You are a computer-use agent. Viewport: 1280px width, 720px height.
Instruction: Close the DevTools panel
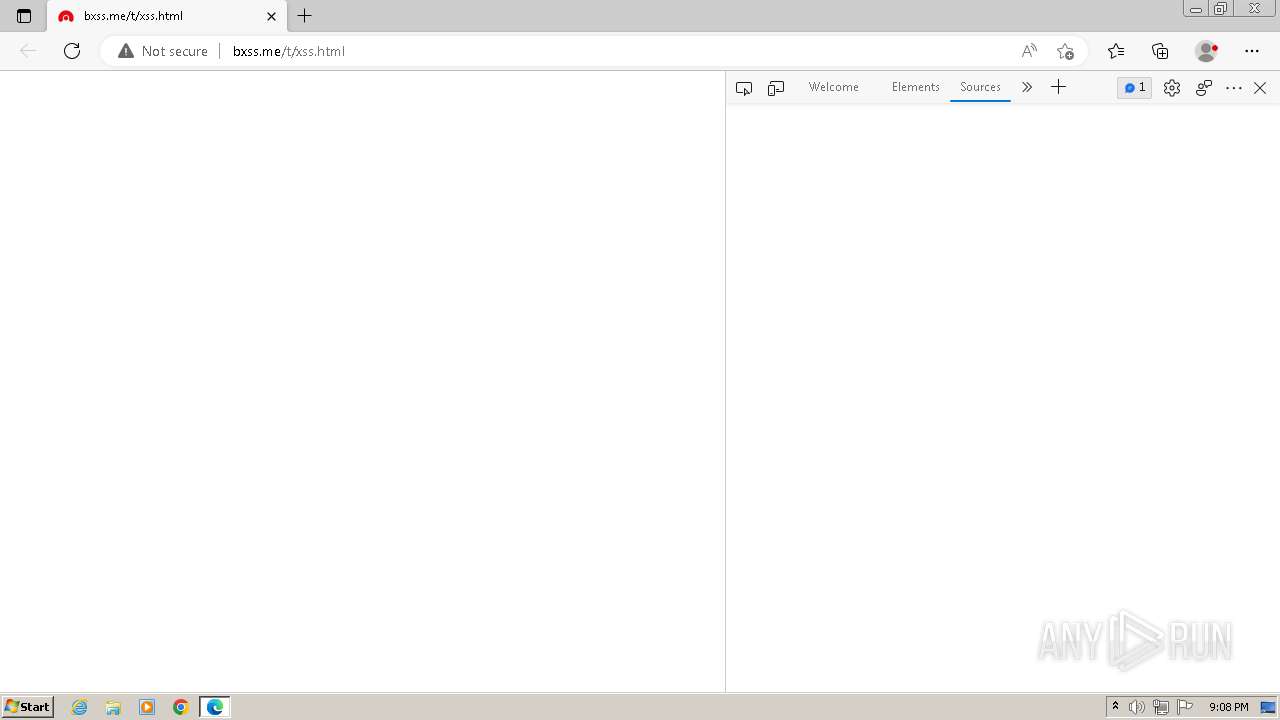pos(1260,88)
